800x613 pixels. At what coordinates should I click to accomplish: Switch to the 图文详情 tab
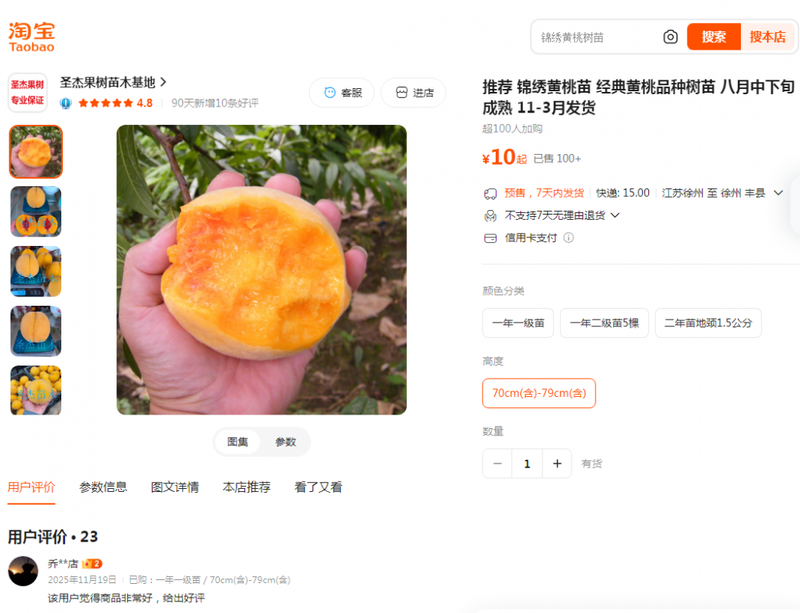tap(175, 487)
